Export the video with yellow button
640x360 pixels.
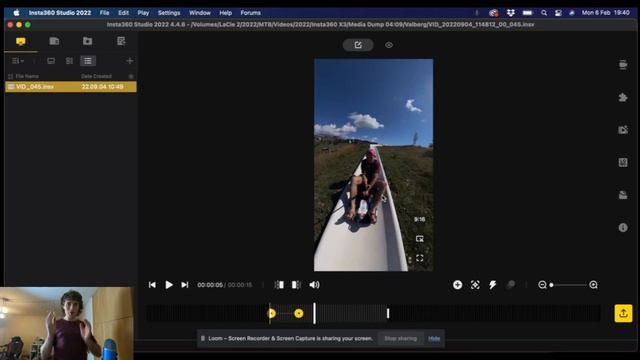pos(623,313)
